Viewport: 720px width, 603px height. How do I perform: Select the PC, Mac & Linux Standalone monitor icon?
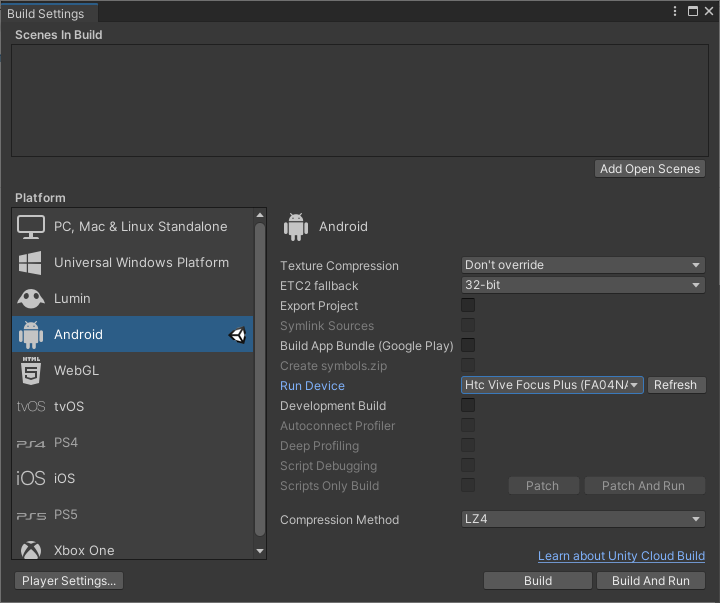click(31, 227)
